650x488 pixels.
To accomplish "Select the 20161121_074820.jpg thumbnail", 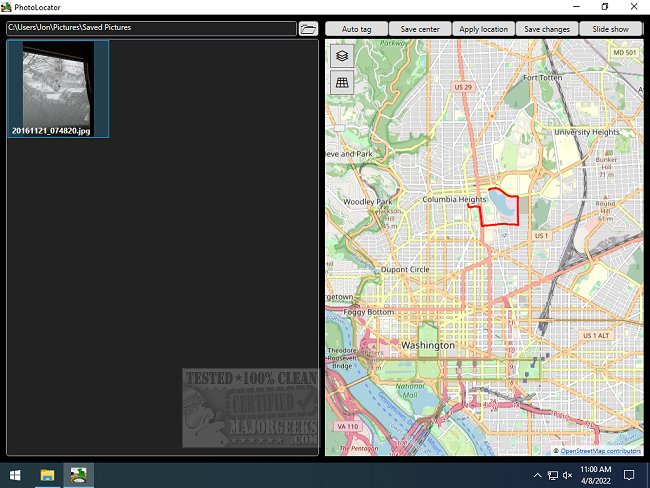I will tap(58, 89).
